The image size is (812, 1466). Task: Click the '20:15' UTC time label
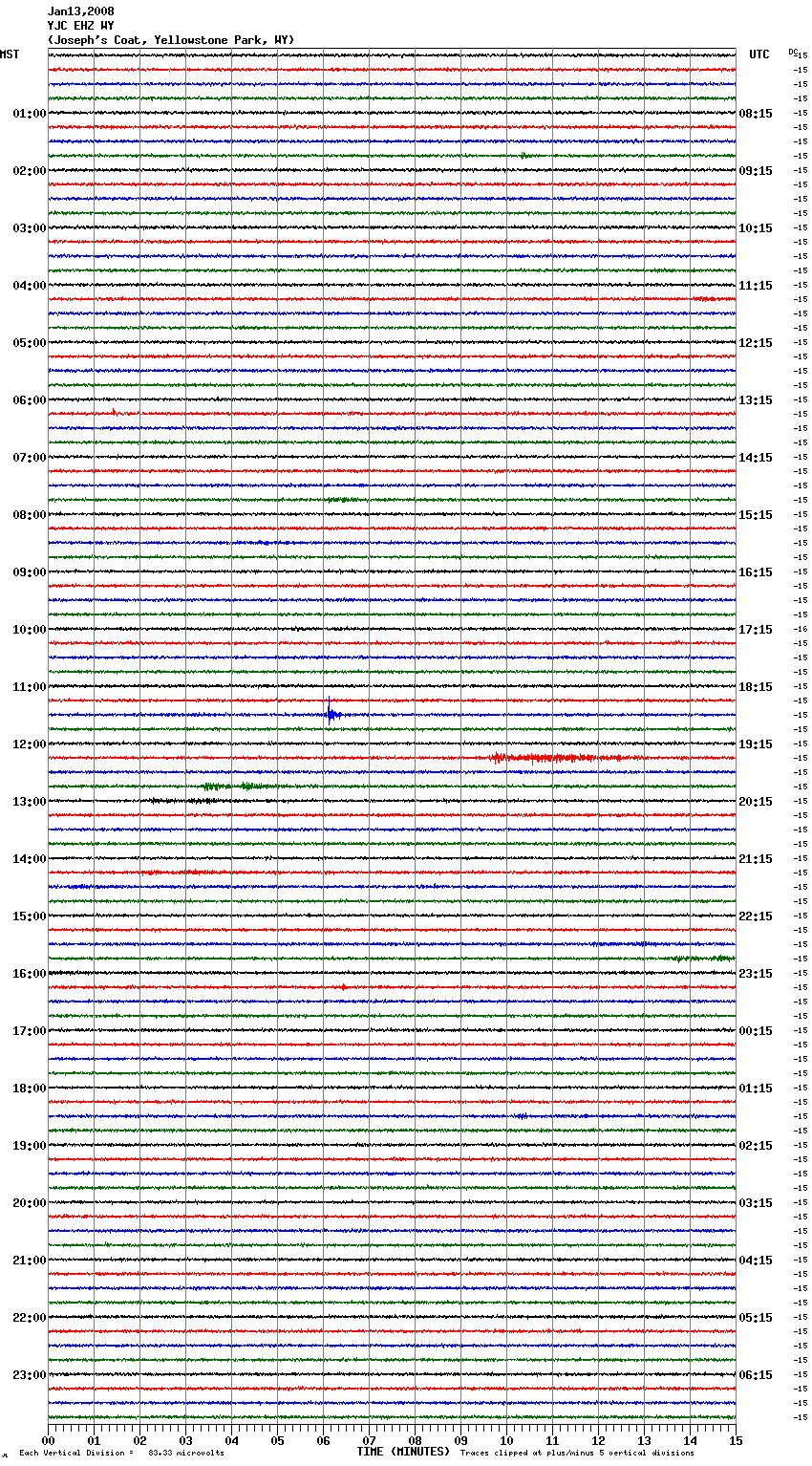pos(756,802)
